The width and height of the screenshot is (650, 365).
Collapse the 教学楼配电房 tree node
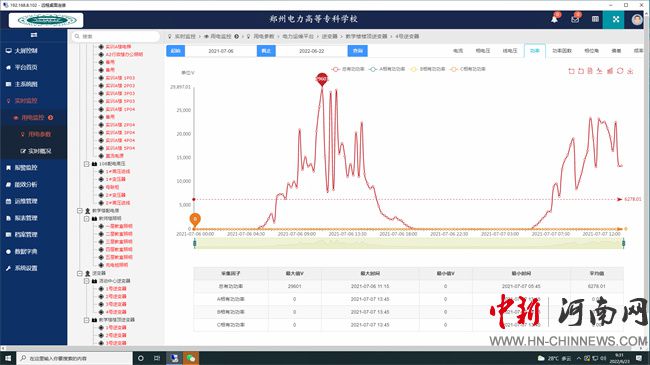80,211
